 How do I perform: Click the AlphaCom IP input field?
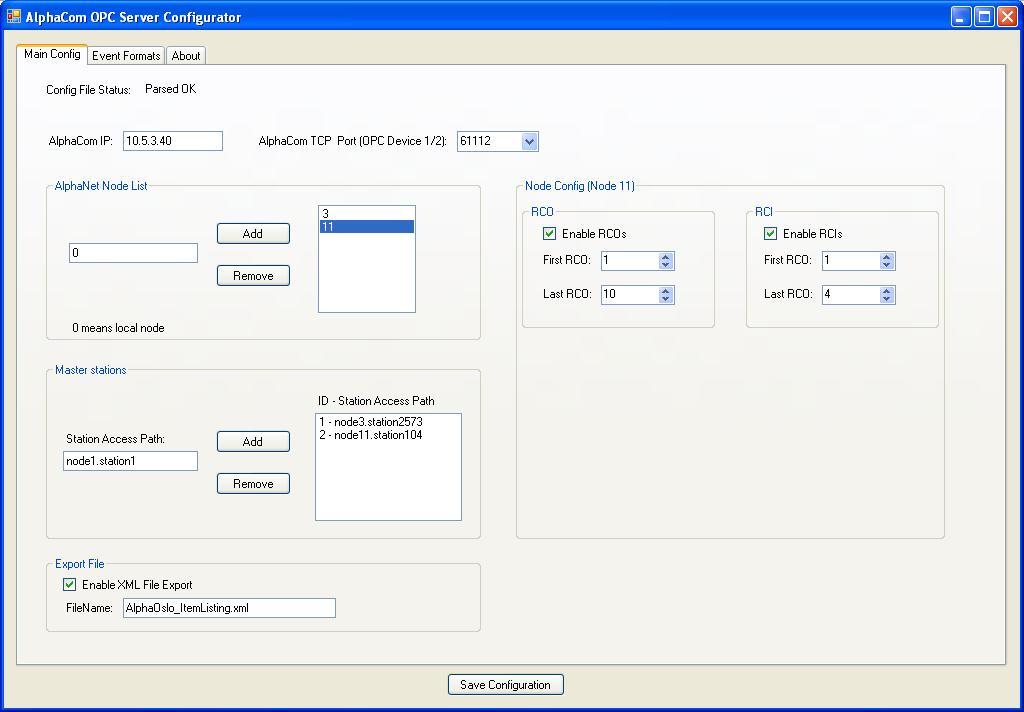pos(172,141)
